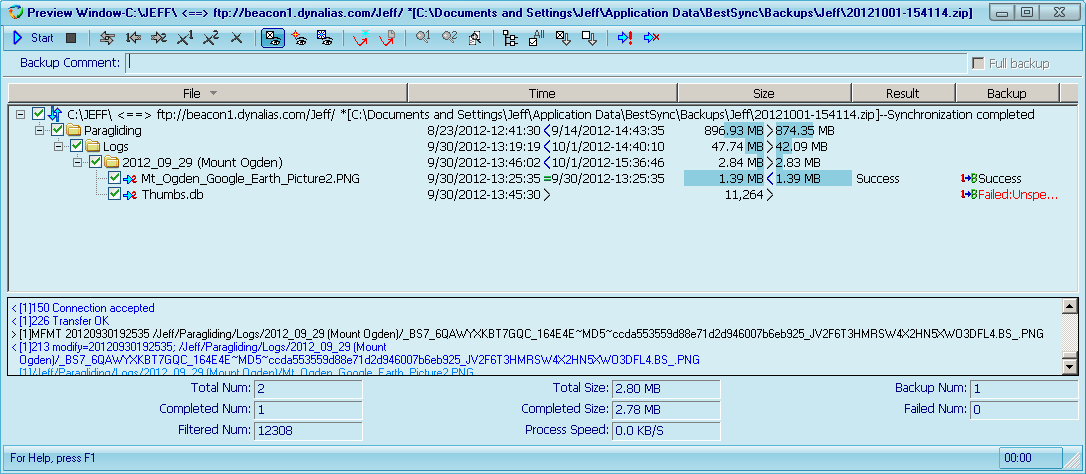Select the Thumbs.db file name
Screen dimensions: 1086x474
[172, 195]
